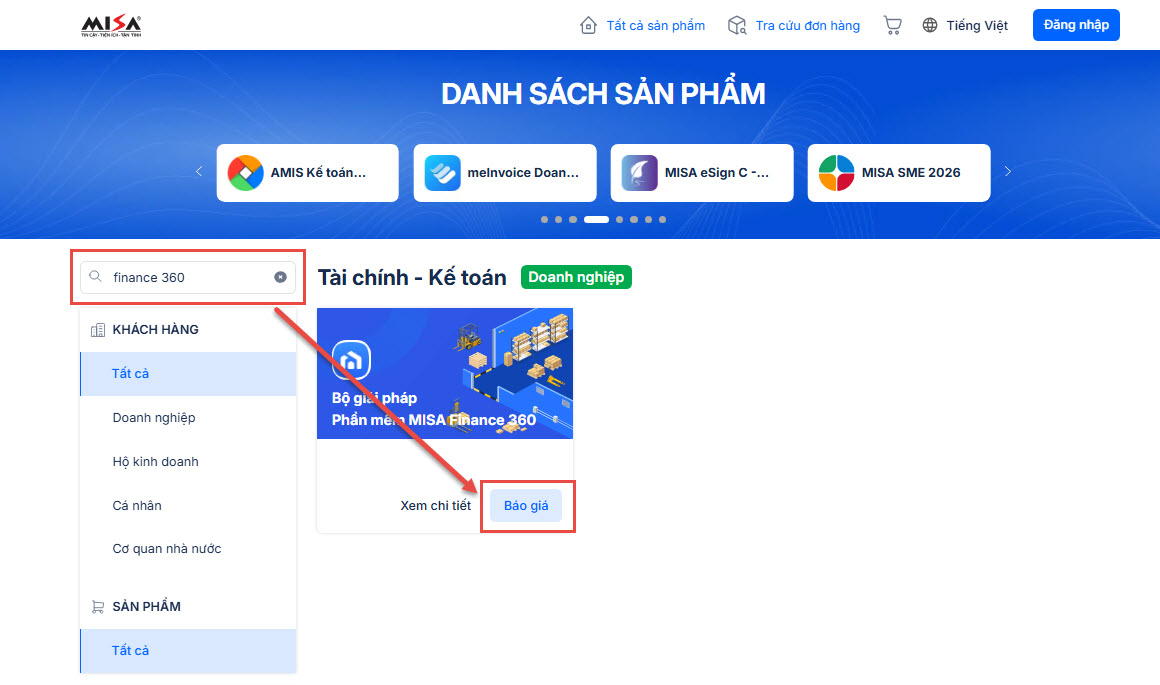Click the AMIS Kế toán colorful logo icon
1160x685 pixels.
point(246,173)
